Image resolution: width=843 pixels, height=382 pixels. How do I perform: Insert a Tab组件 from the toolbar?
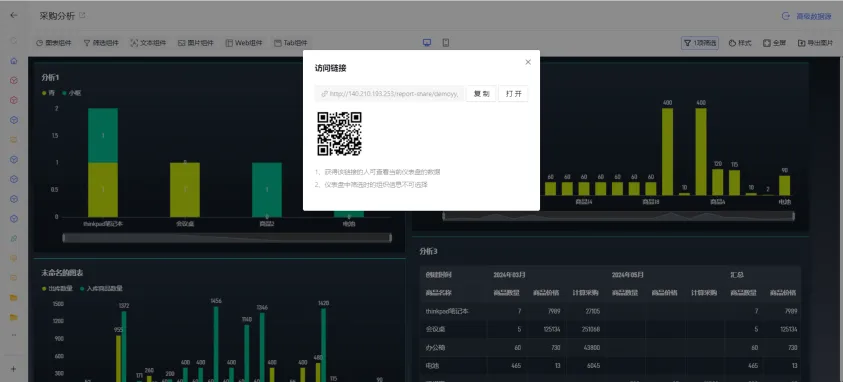(290, 43)
